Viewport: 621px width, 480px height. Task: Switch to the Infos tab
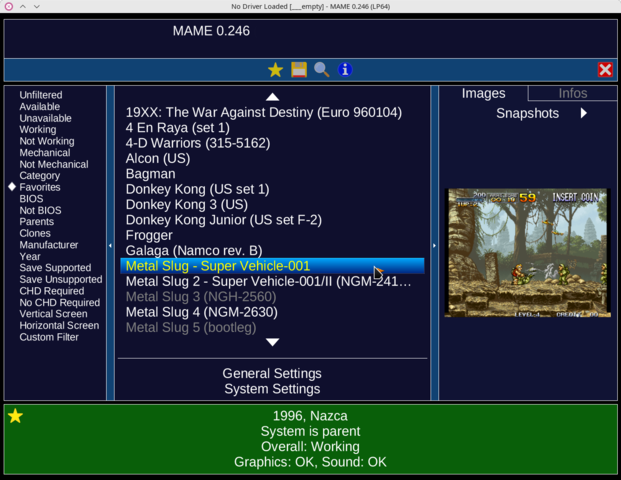(573, 93)
